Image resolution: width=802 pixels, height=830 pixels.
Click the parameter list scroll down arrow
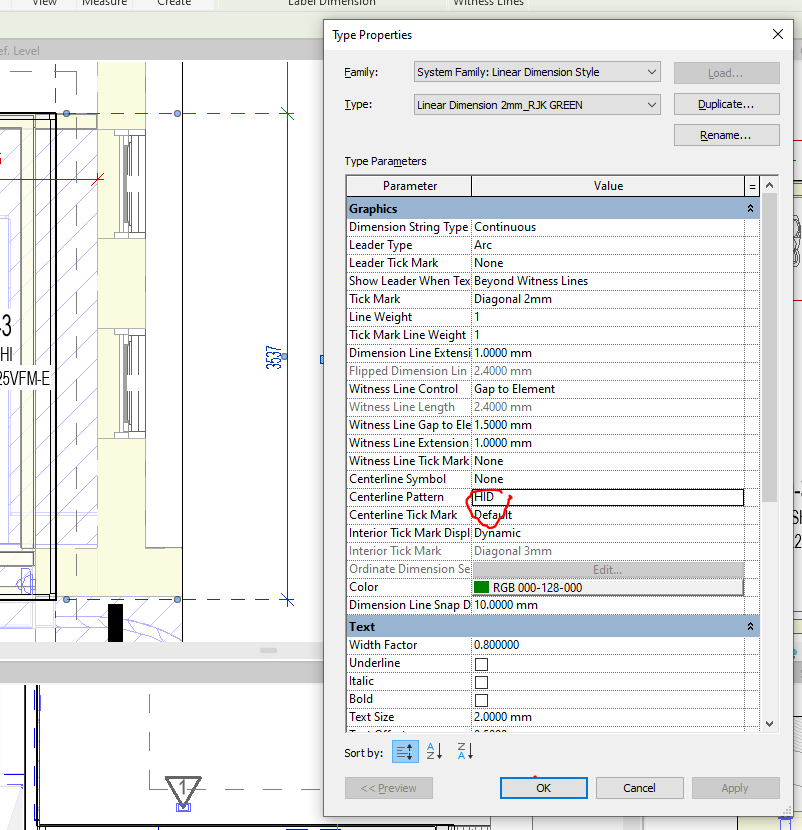click(770, 724)
